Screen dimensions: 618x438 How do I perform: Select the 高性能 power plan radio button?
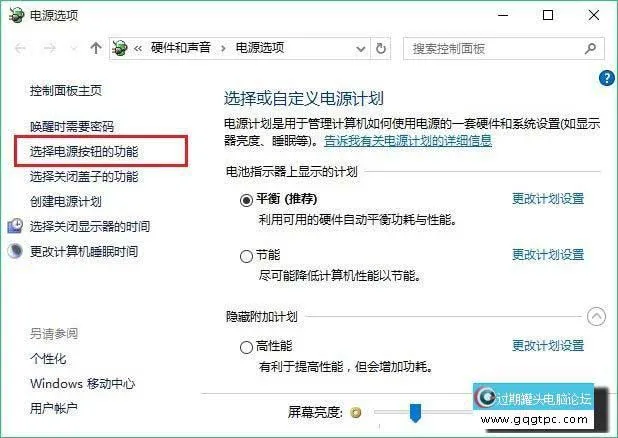246,347
